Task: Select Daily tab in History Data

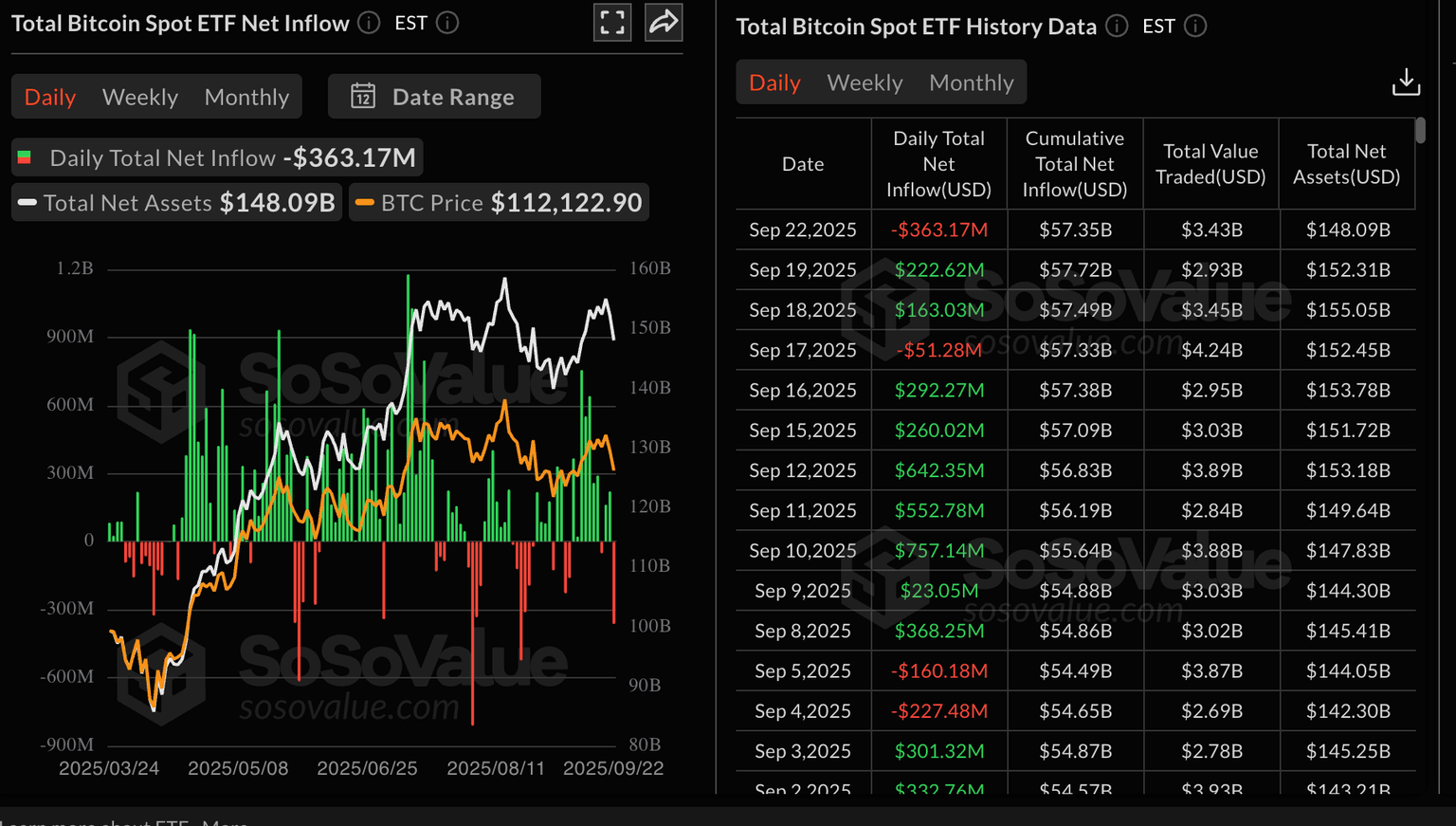Action: (x=774, y=83)
